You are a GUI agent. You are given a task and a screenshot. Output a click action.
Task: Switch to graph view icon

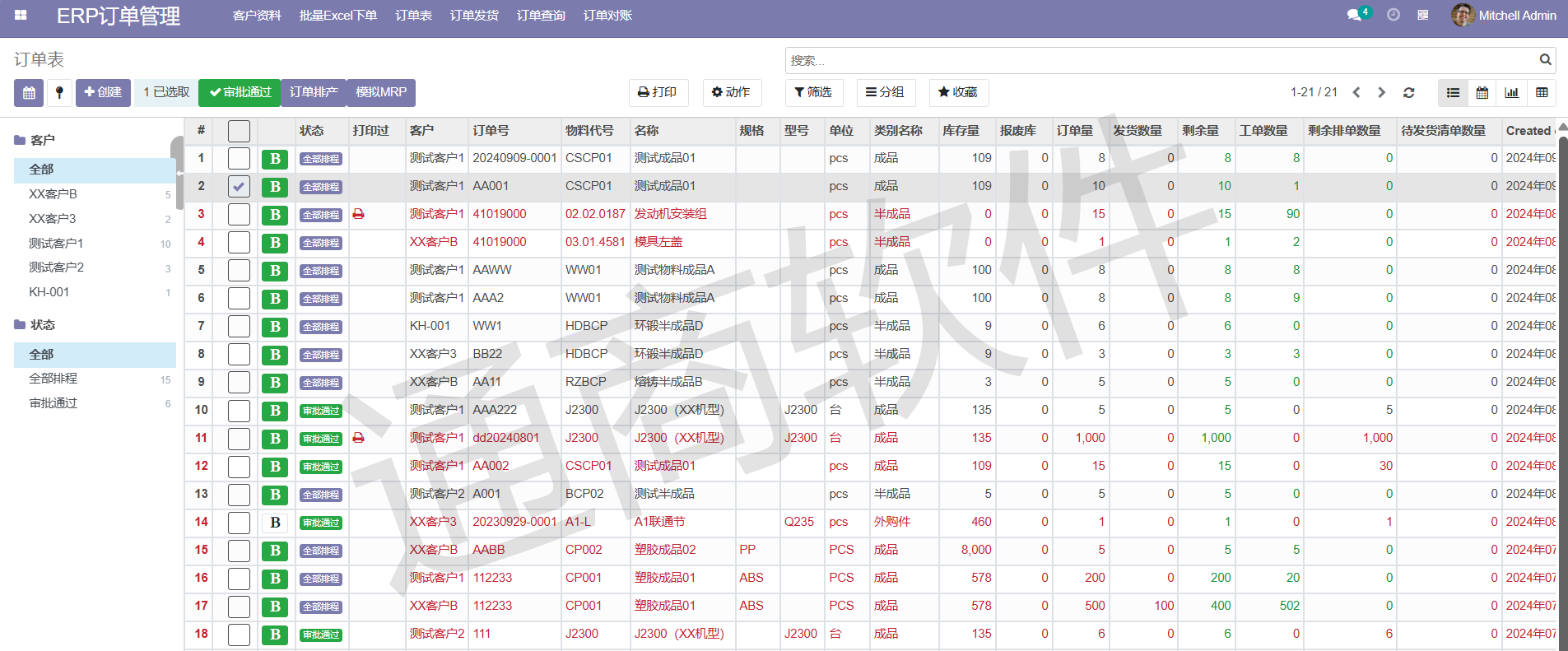tap(1512, 93)
